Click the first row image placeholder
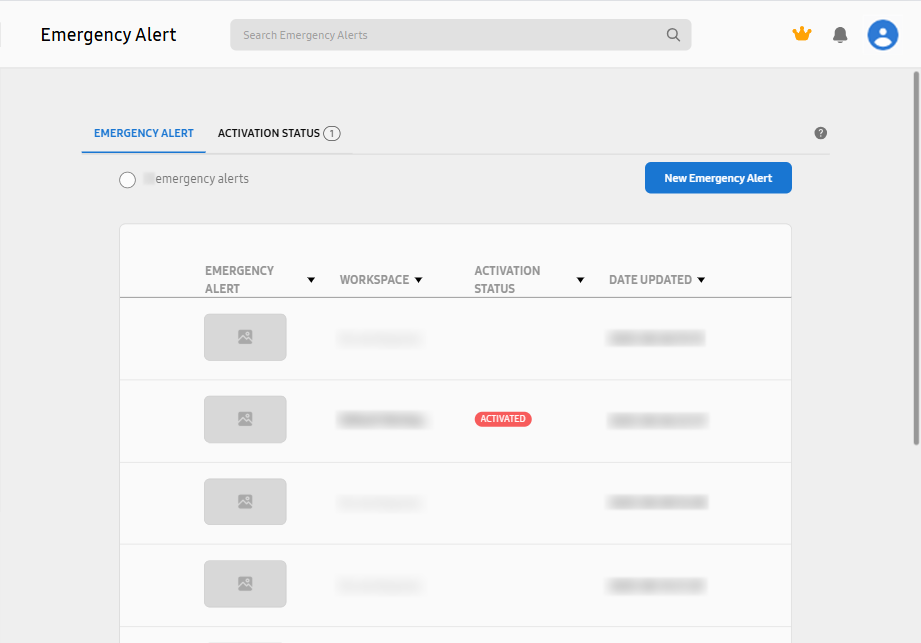Image resolution: width=921 pixels, height=643 pixels. point(245,337)
